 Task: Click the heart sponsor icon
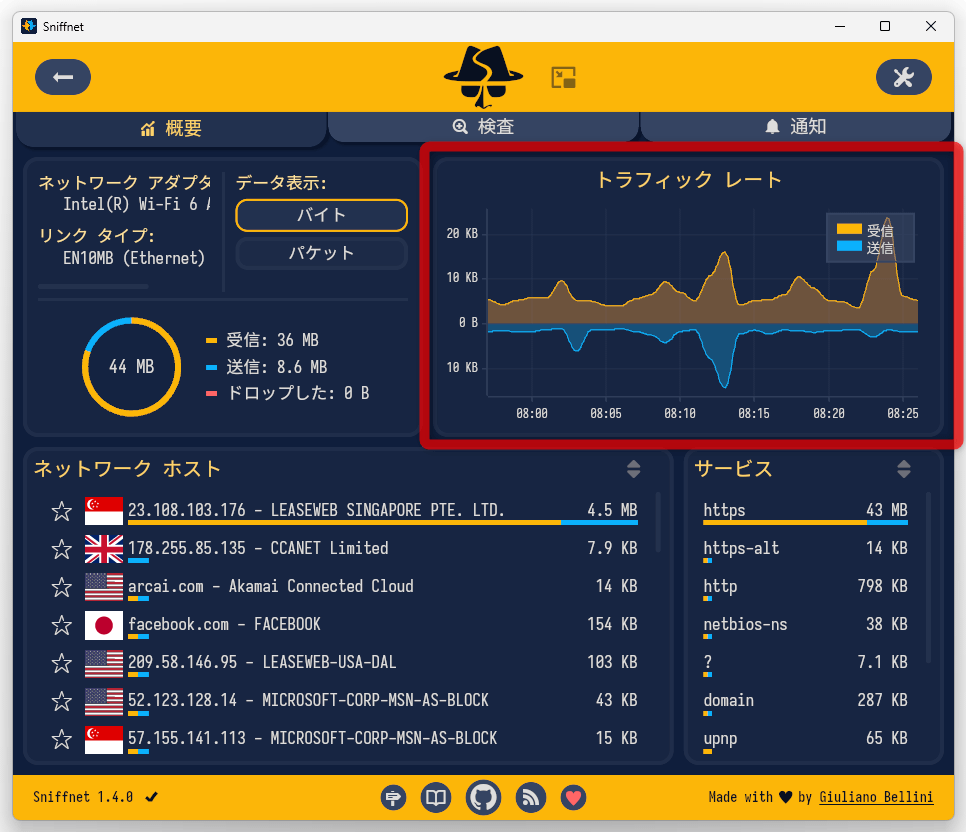click(574, 797)
